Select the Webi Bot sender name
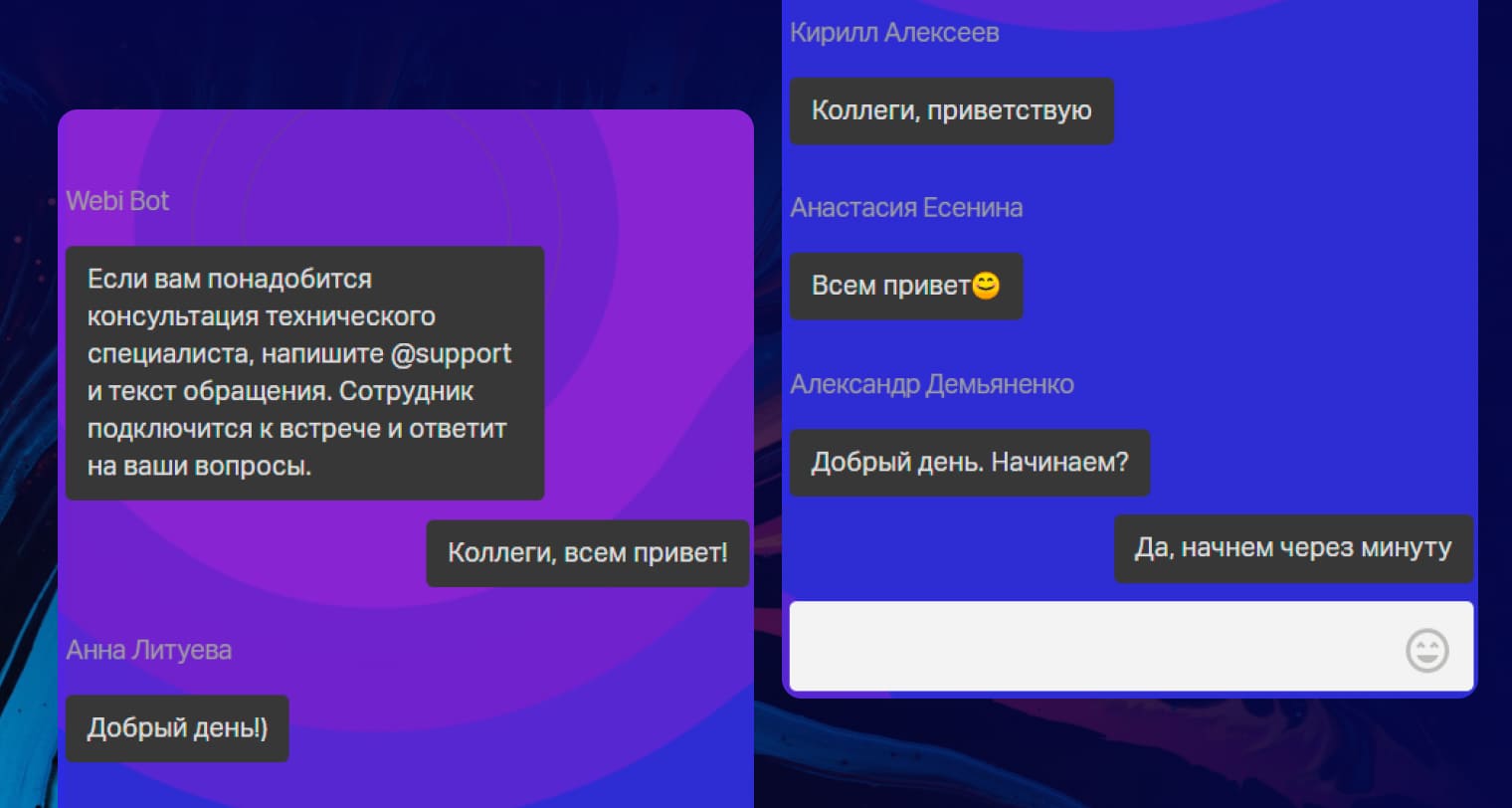The height and width of the screenshot is (808, 1512). [117, 201]
